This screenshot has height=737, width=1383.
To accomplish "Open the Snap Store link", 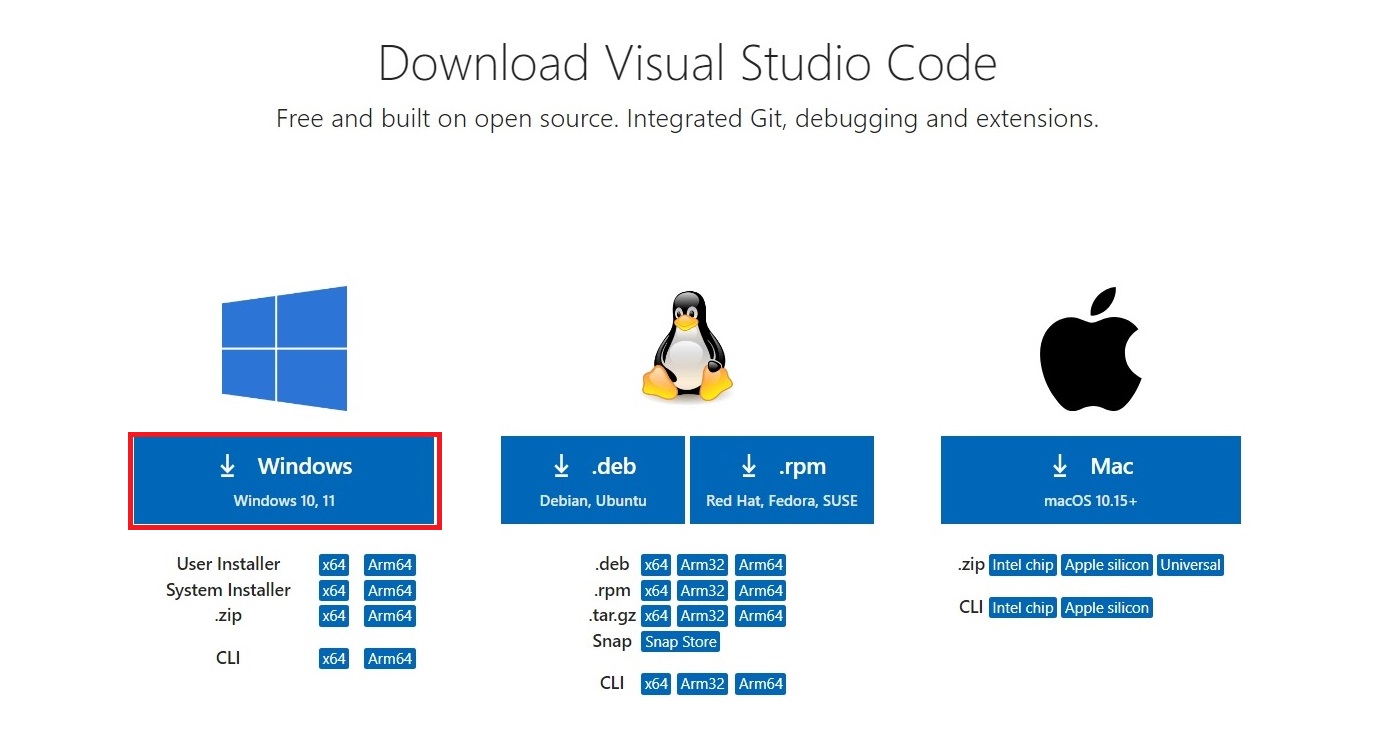I will point(681,642).
